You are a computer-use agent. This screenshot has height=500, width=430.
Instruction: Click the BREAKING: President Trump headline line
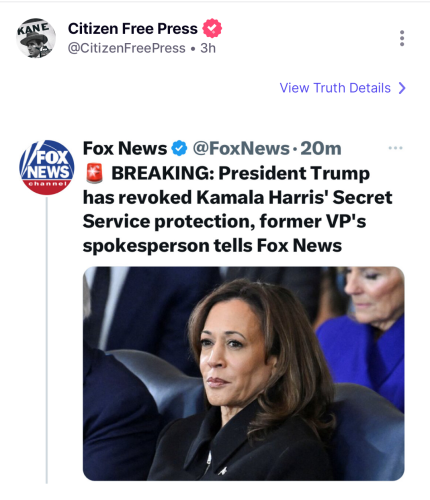(x=241, y=173)
